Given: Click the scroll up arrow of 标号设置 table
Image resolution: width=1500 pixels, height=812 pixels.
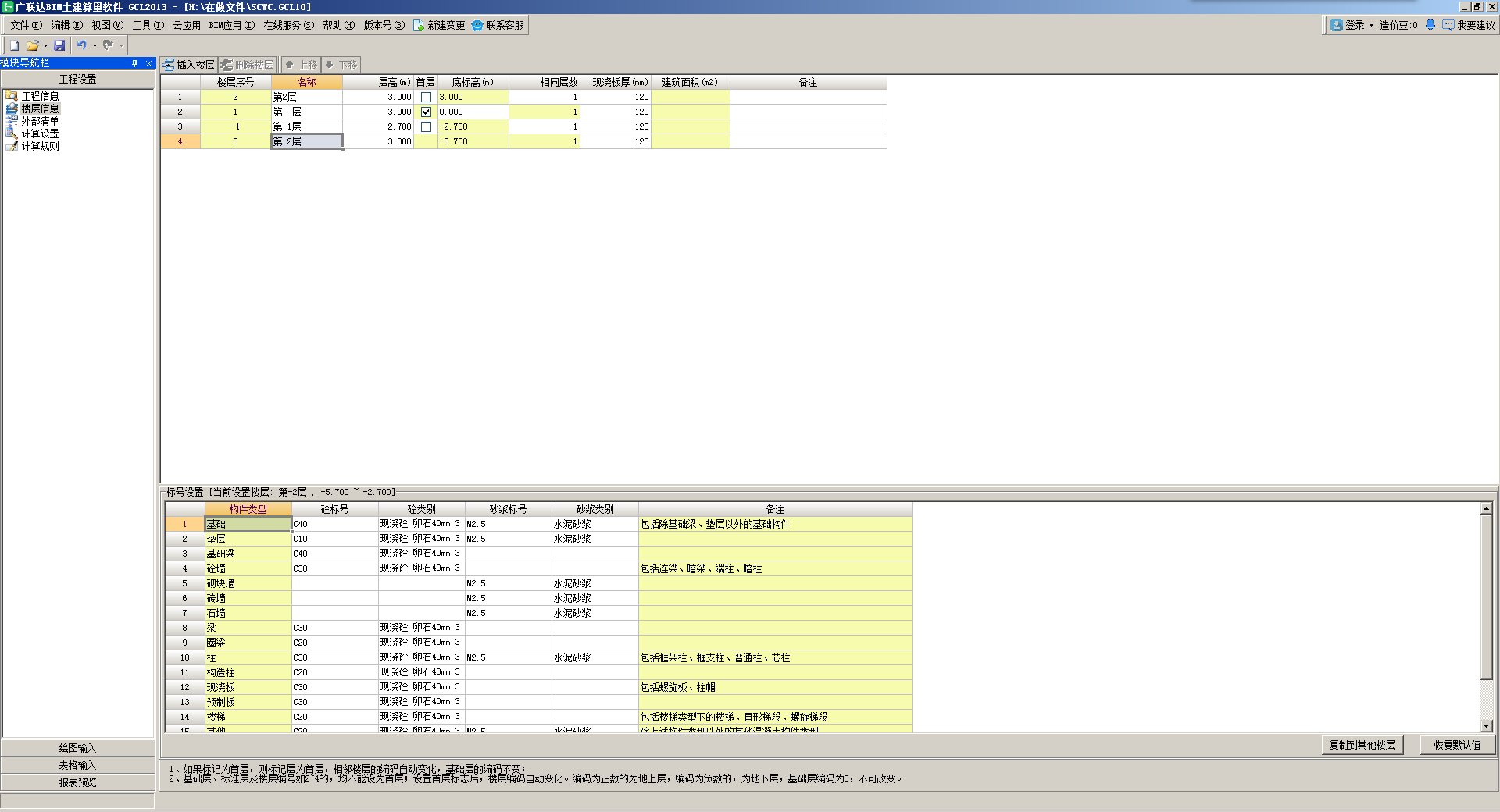Looking at the screenshot, I should 1486,508.
